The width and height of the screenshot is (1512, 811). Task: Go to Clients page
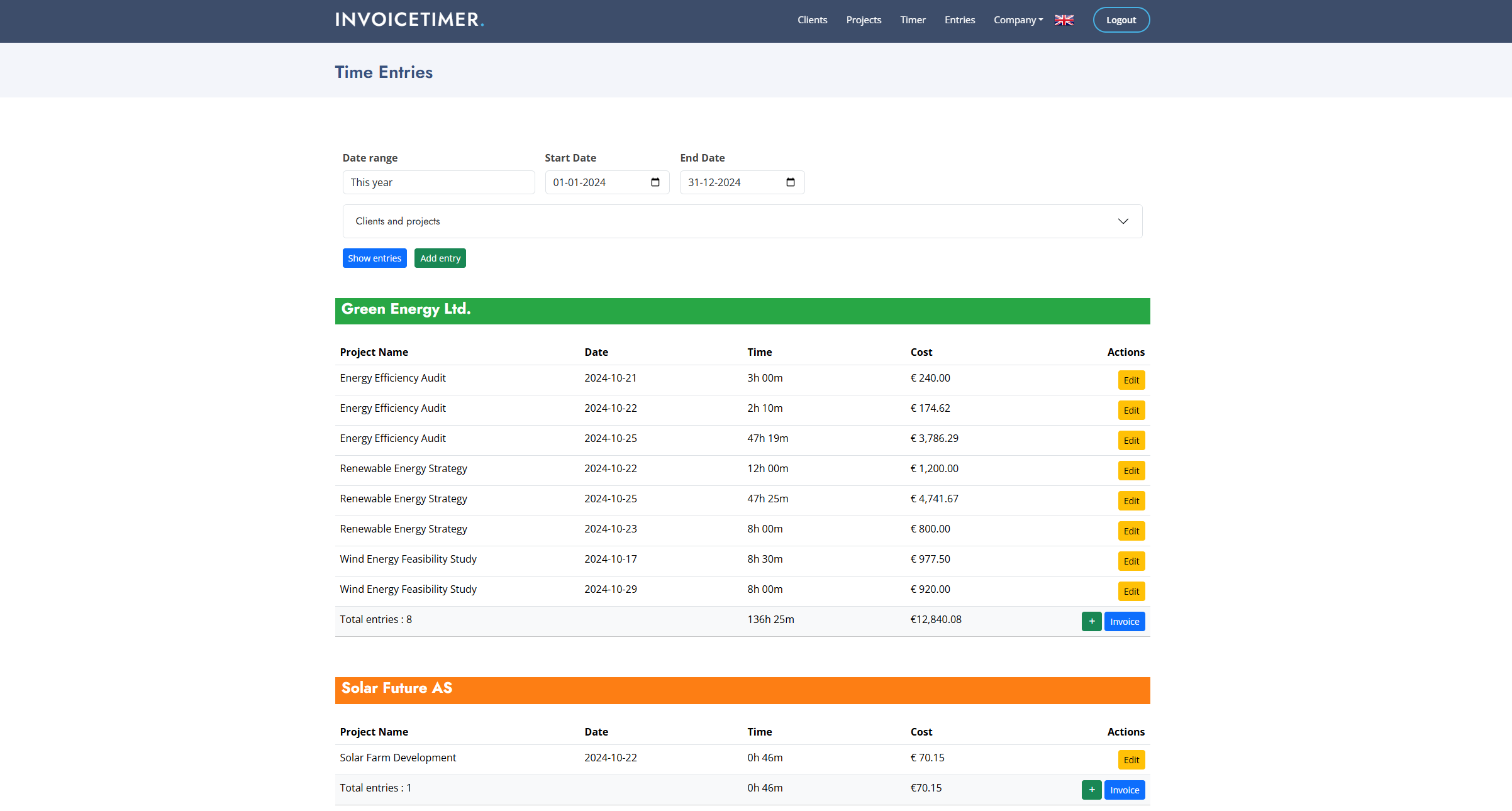(812, 20)
